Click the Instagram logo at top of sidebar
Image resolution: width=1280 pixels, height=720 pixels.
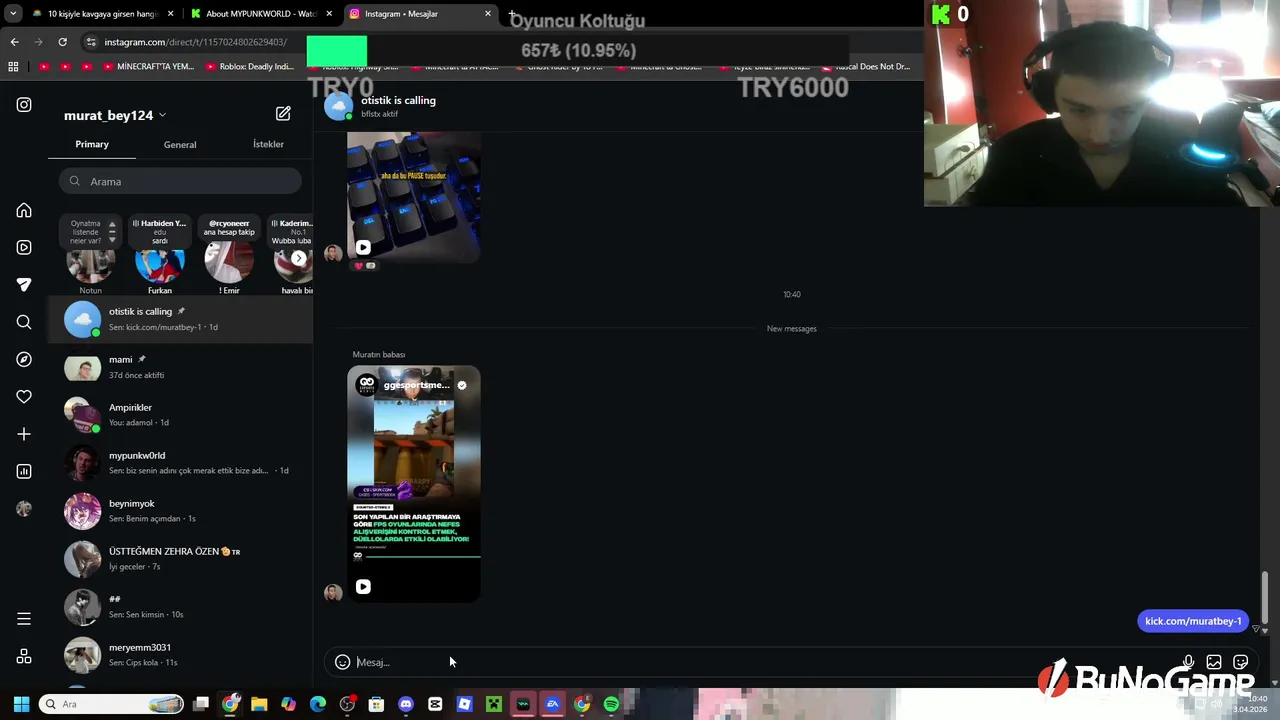(24, 105)
